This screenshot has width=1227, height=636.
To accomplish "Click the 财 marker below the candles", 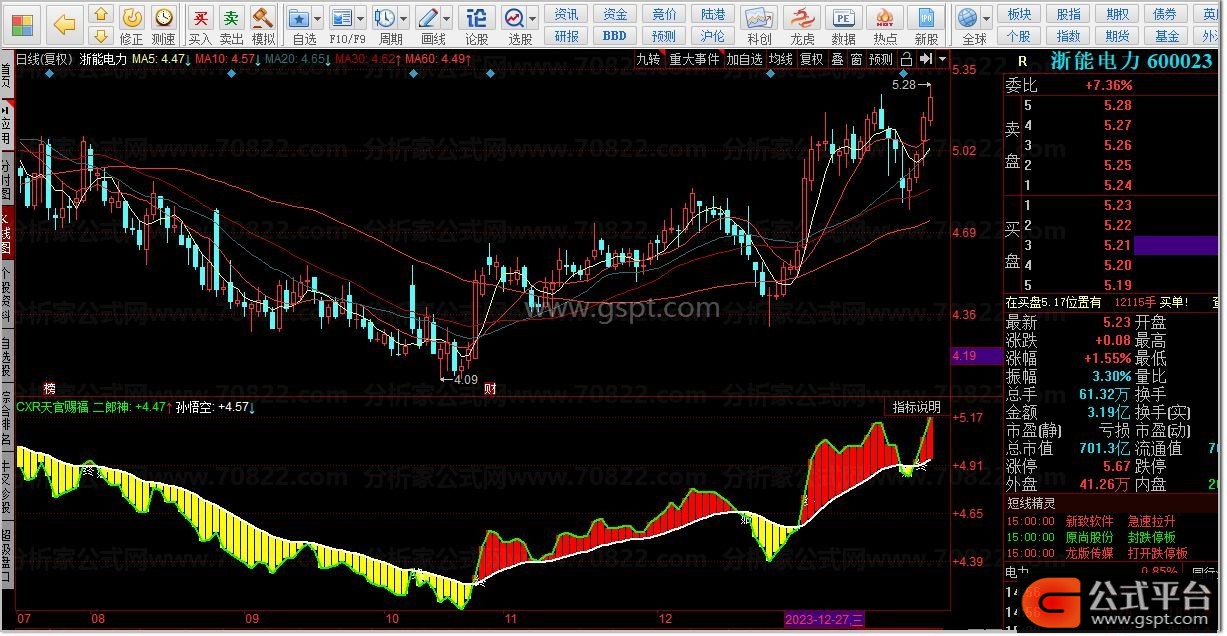I will (490, 388).
